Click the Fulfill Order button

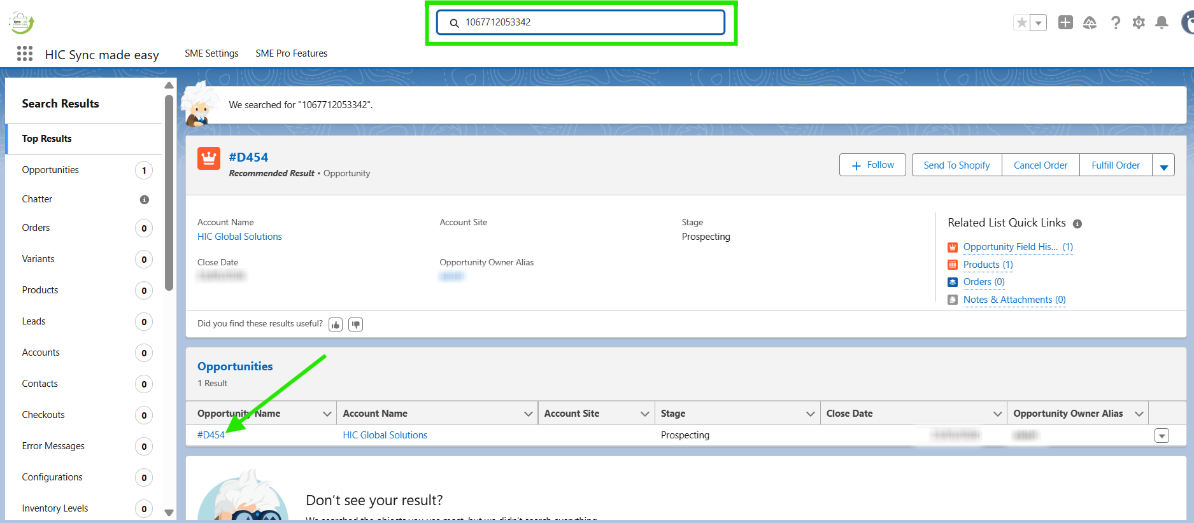tap(1116, 165)
